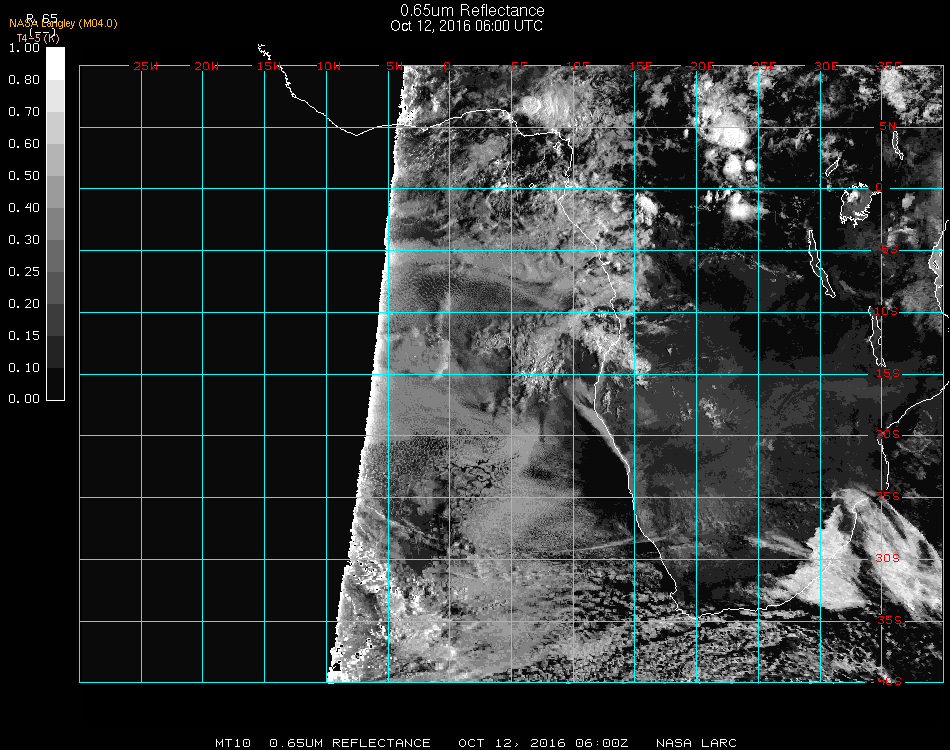This screenshot has width=950, height=750.
Task: Click the white 1.00 colorbar segment
Action: [x=56, y=62]
